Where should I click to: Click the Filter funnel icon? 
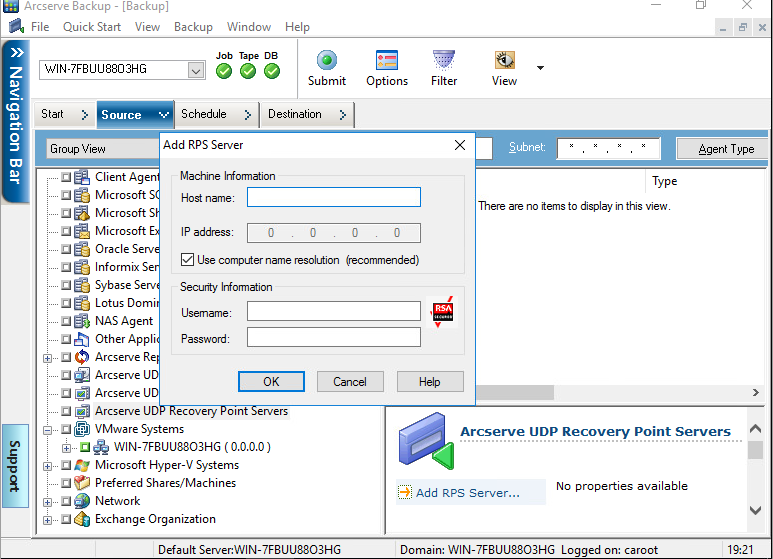pyautogui.click(x=444, y=60)
